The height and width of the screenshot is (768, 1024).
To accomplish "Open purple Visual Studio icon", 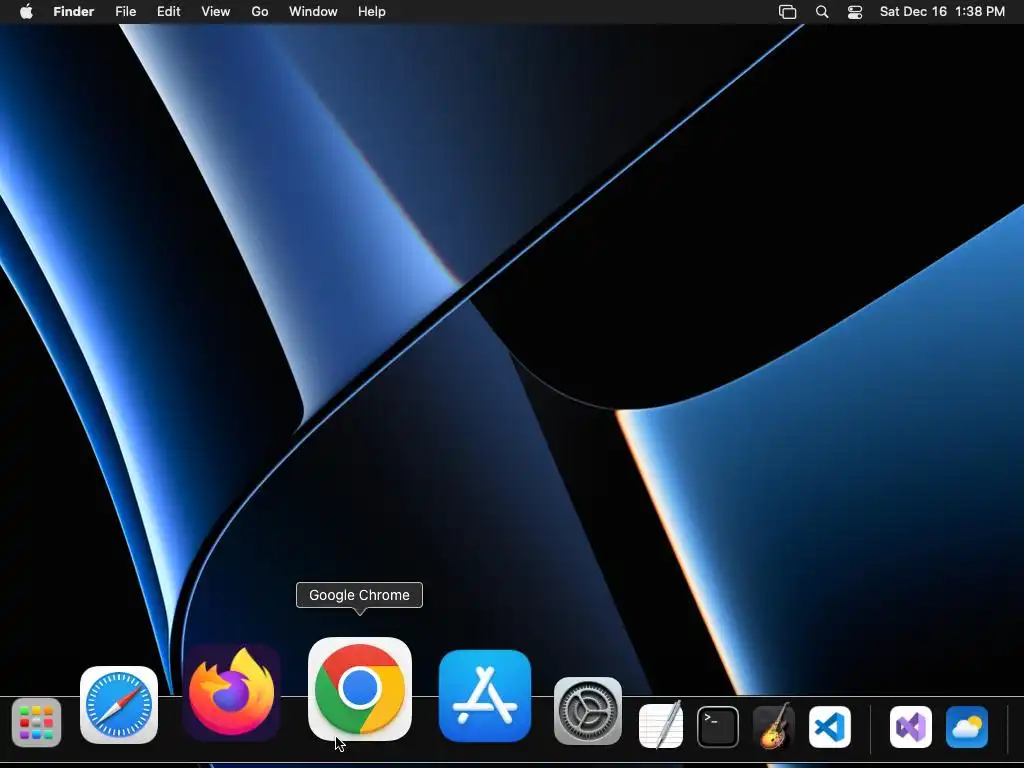I will pos(911,727).
